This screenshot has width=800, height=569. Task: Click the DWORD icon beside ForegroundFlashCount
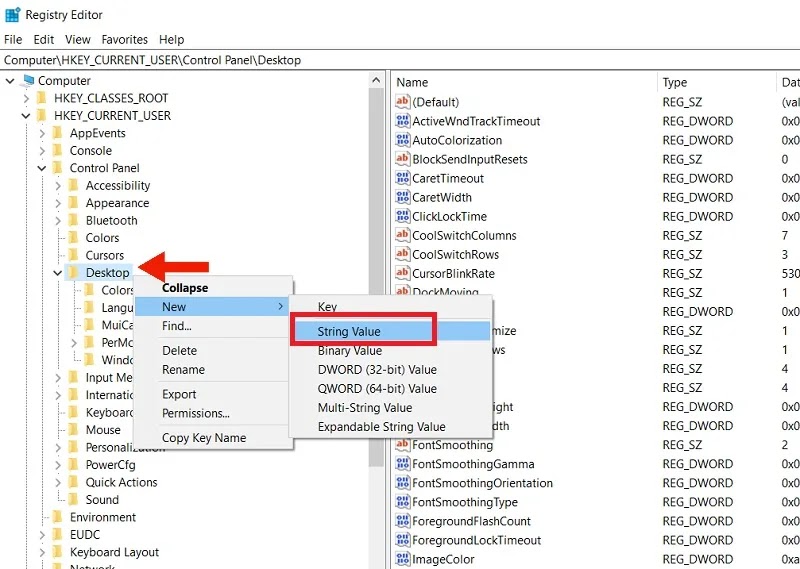pyautogui.click(x=403, y=521)
